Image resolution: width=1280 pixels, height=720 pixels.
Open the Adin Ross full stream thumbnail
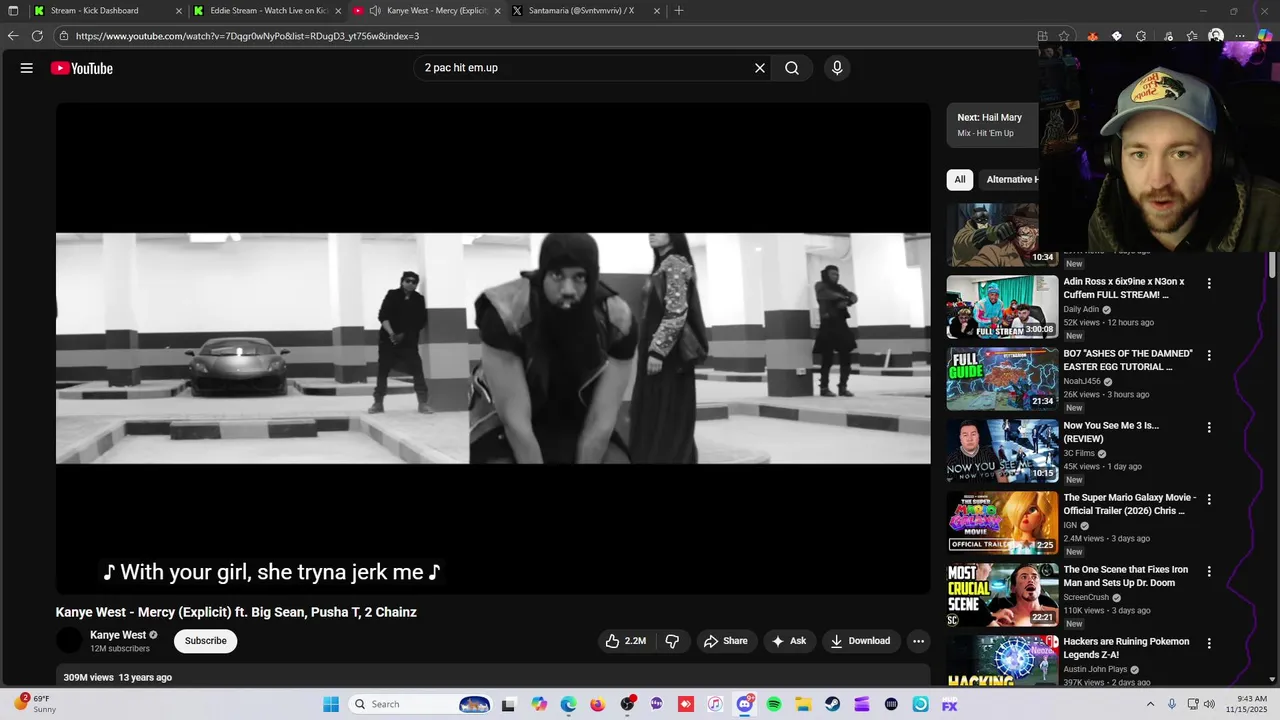click(x=1002, y=307)
